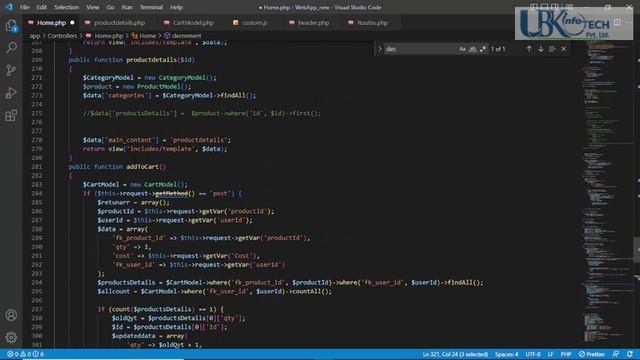
Task: Open the Extensions view
Action: coord(11,116)
